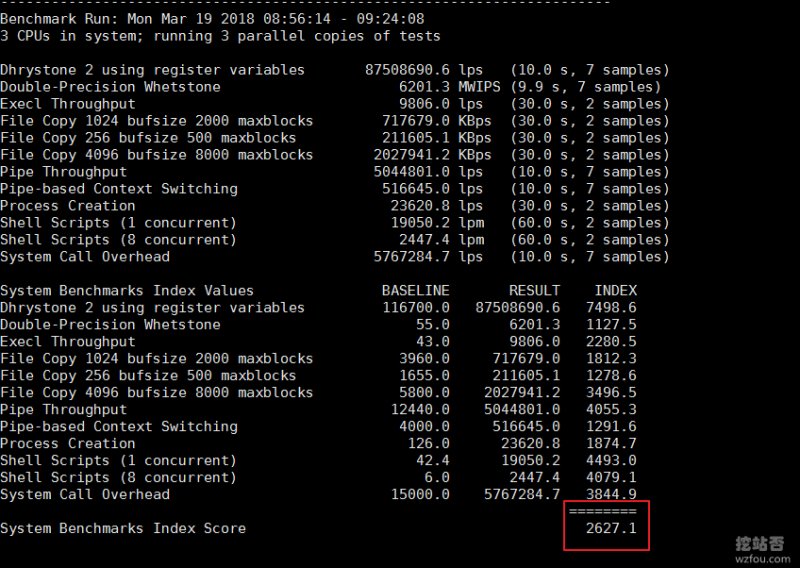The width and height of the screenshot is (800, 568).
Task: Select the value "211605.1 KBps"
Action: [437, 138]
